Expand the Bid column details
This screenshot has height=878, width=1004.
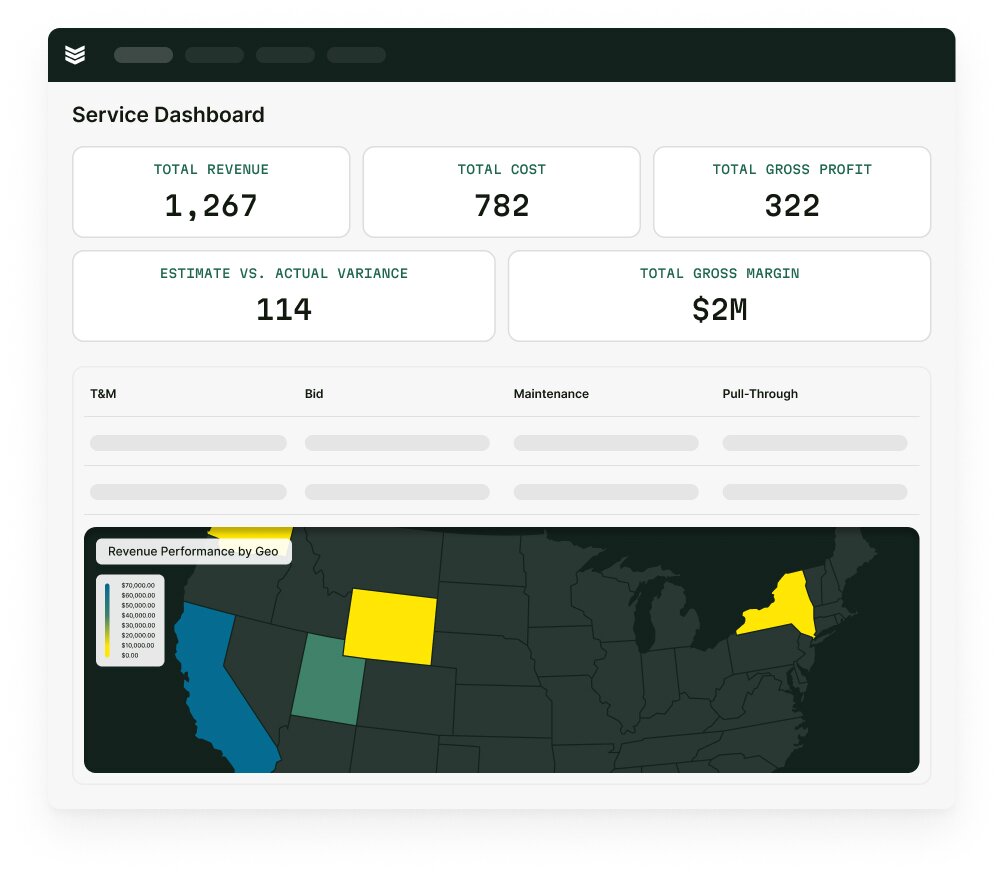tap(314, 394)
